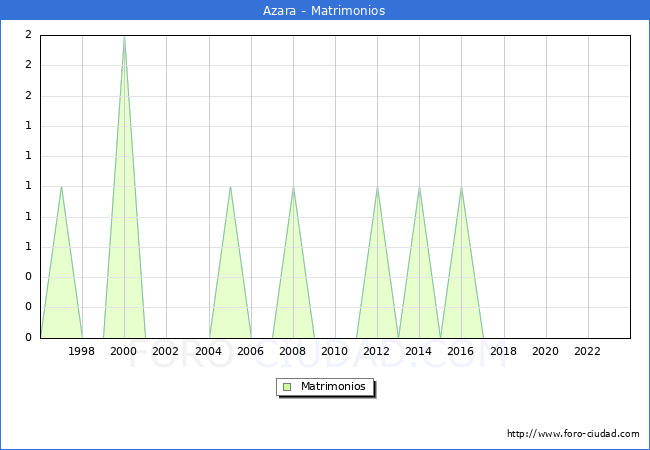Click the 2006 x-axis label

pyautogui.click(x=250, y=351)
